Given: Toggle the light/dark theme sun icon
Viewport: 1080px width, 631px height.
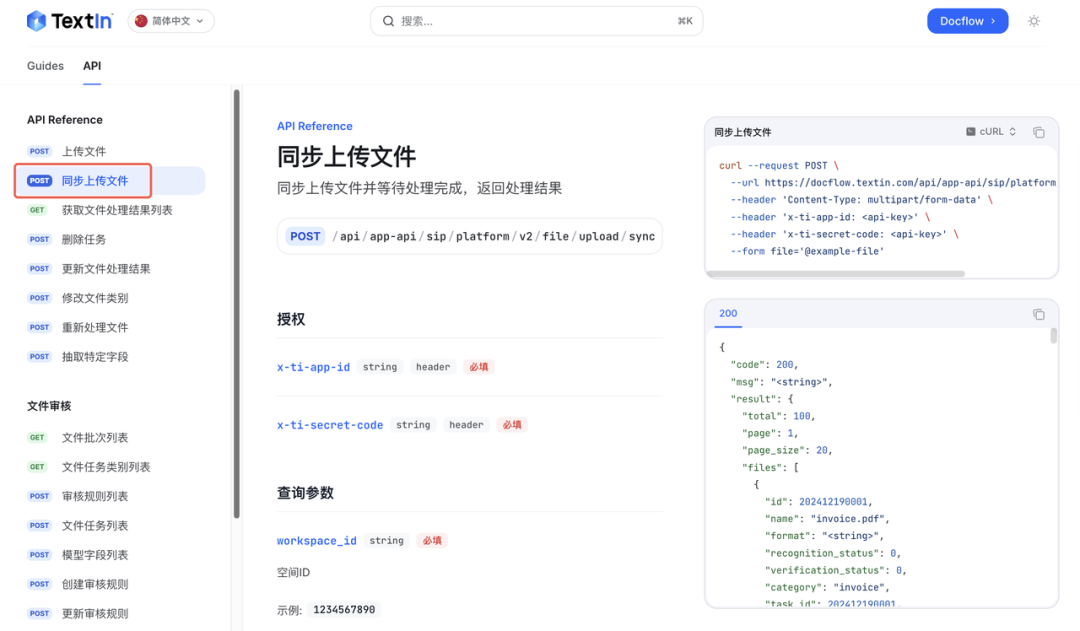Looking at the screenshot, I should click(x=1034, y=21).
